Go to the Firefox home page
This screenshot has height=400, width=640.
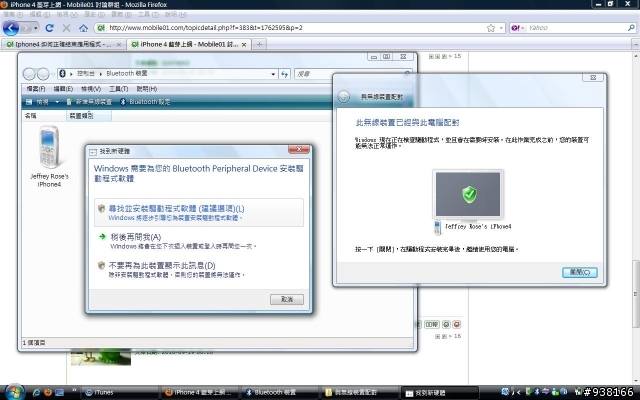(83, 28)
